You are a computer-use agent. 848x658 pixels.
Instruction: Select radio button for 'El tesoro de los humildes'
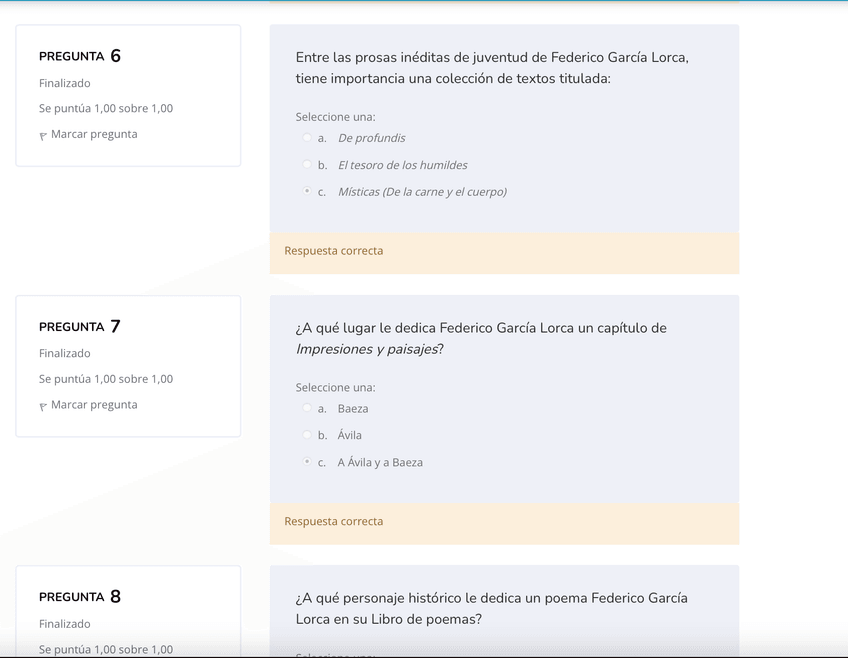(x=307, y=165)
